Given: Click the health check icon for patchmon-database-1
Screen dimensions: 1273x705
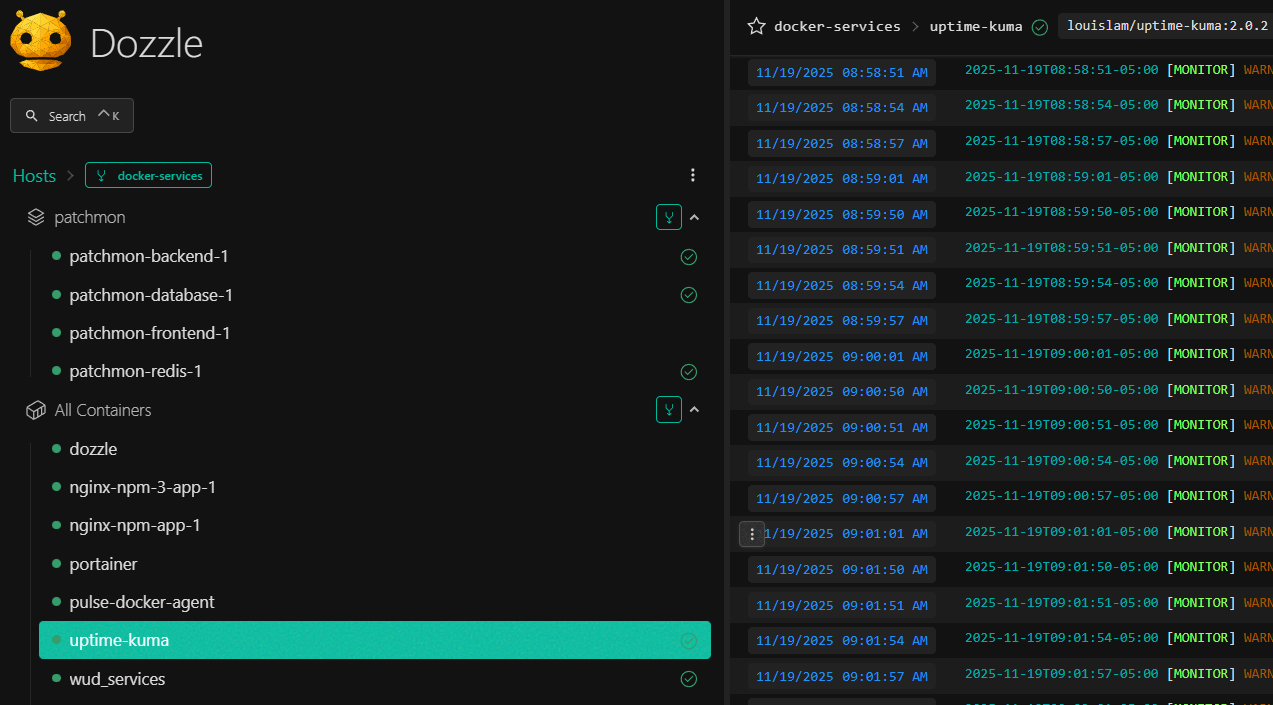Looking at the screenshot, I should click(689, 295).
